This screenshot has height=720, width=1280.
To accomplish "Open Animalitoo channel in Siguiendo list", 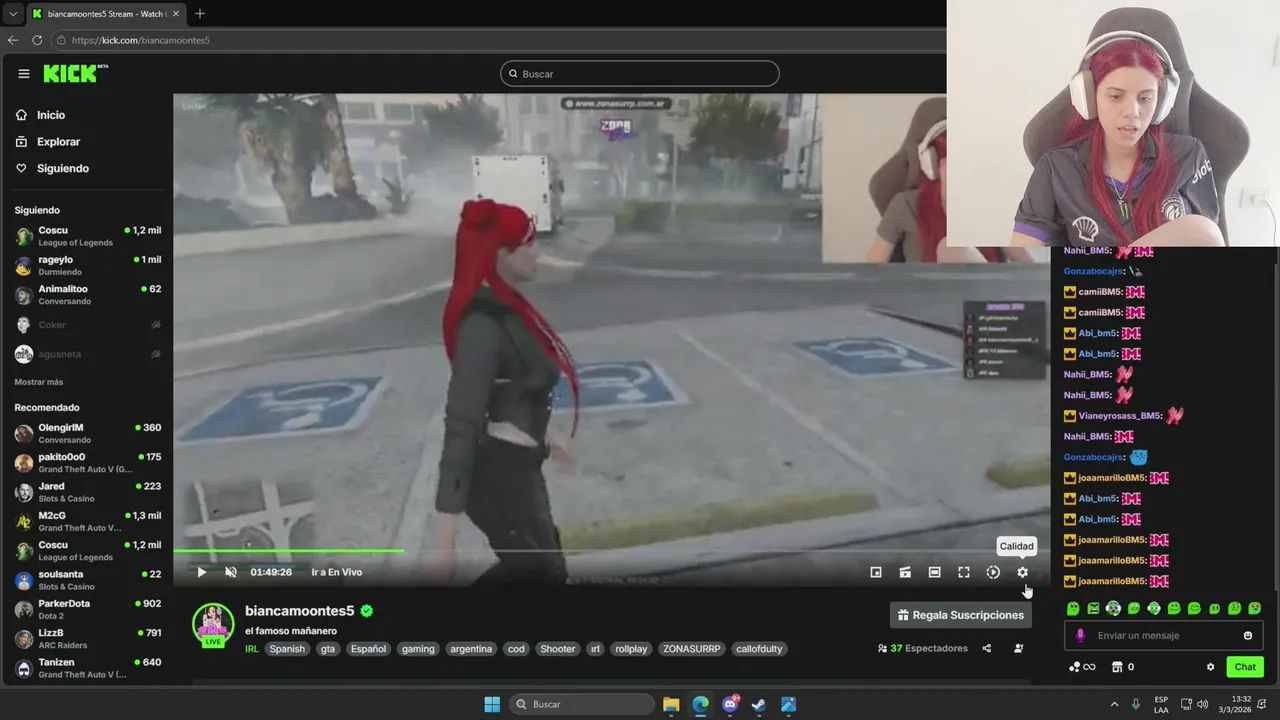I will [x=87, y=294].
